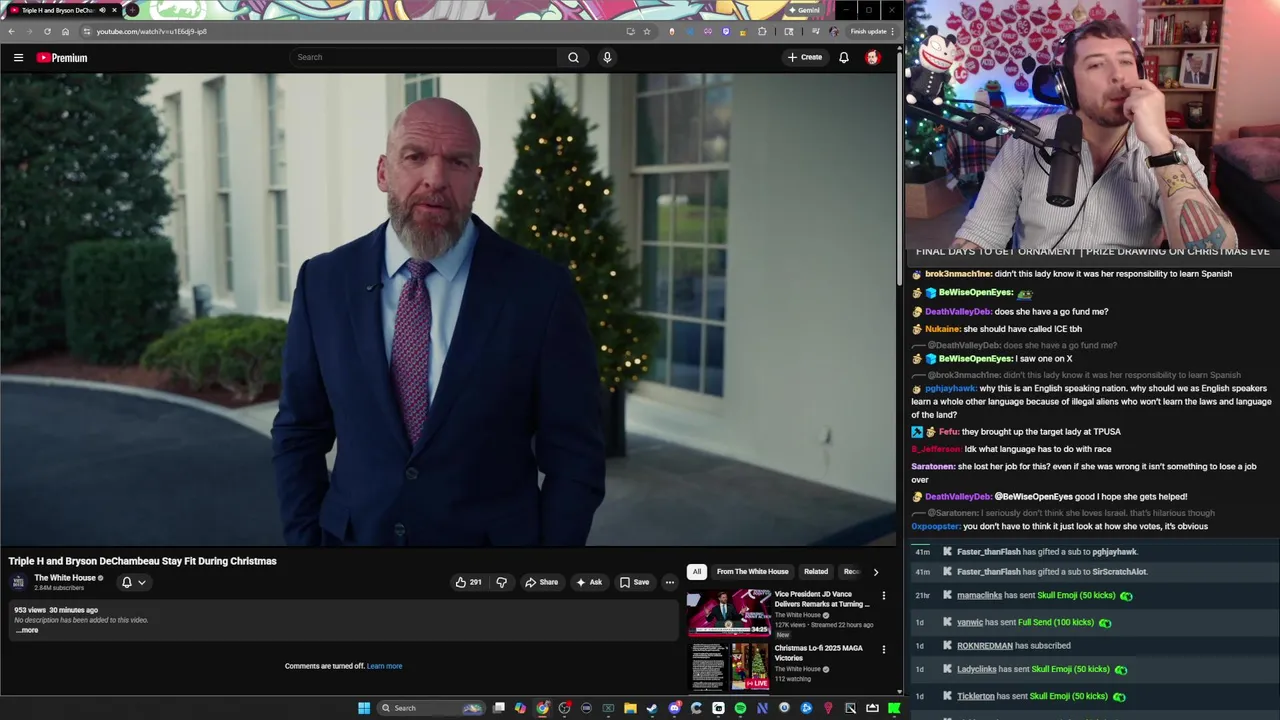Screen dimensions: 1280x720
Task: Open Windows Start menu
Action: 364,708
